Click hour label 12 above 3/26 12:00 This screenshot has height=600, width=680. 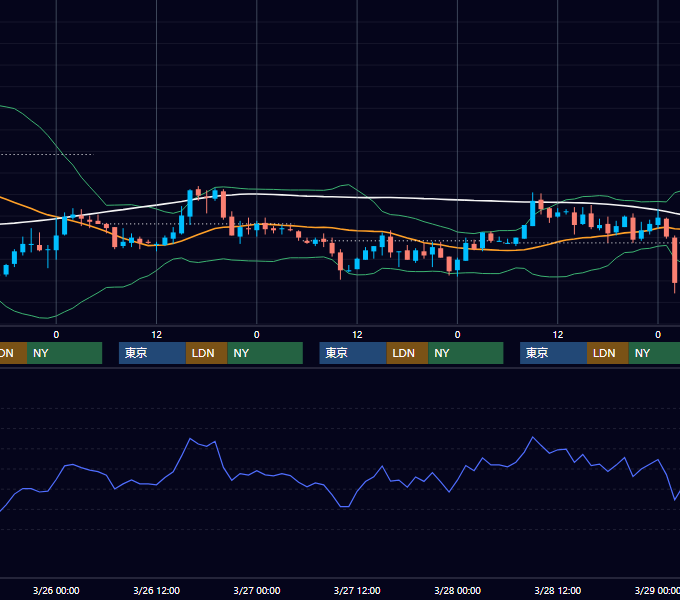tap(157, 335)
